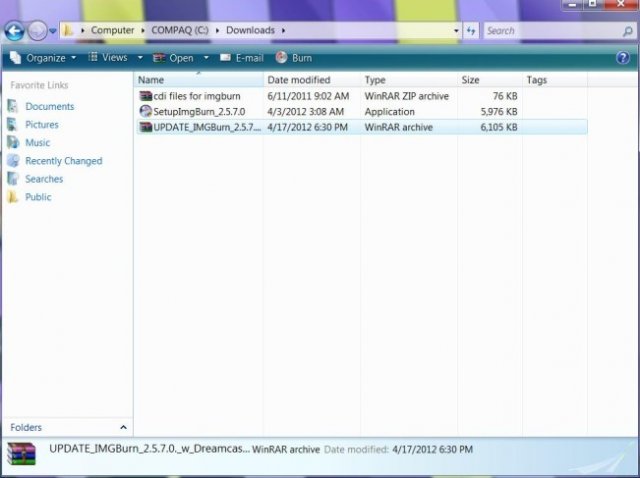Click the Pictures icon in sidebar

pos(13,125)
